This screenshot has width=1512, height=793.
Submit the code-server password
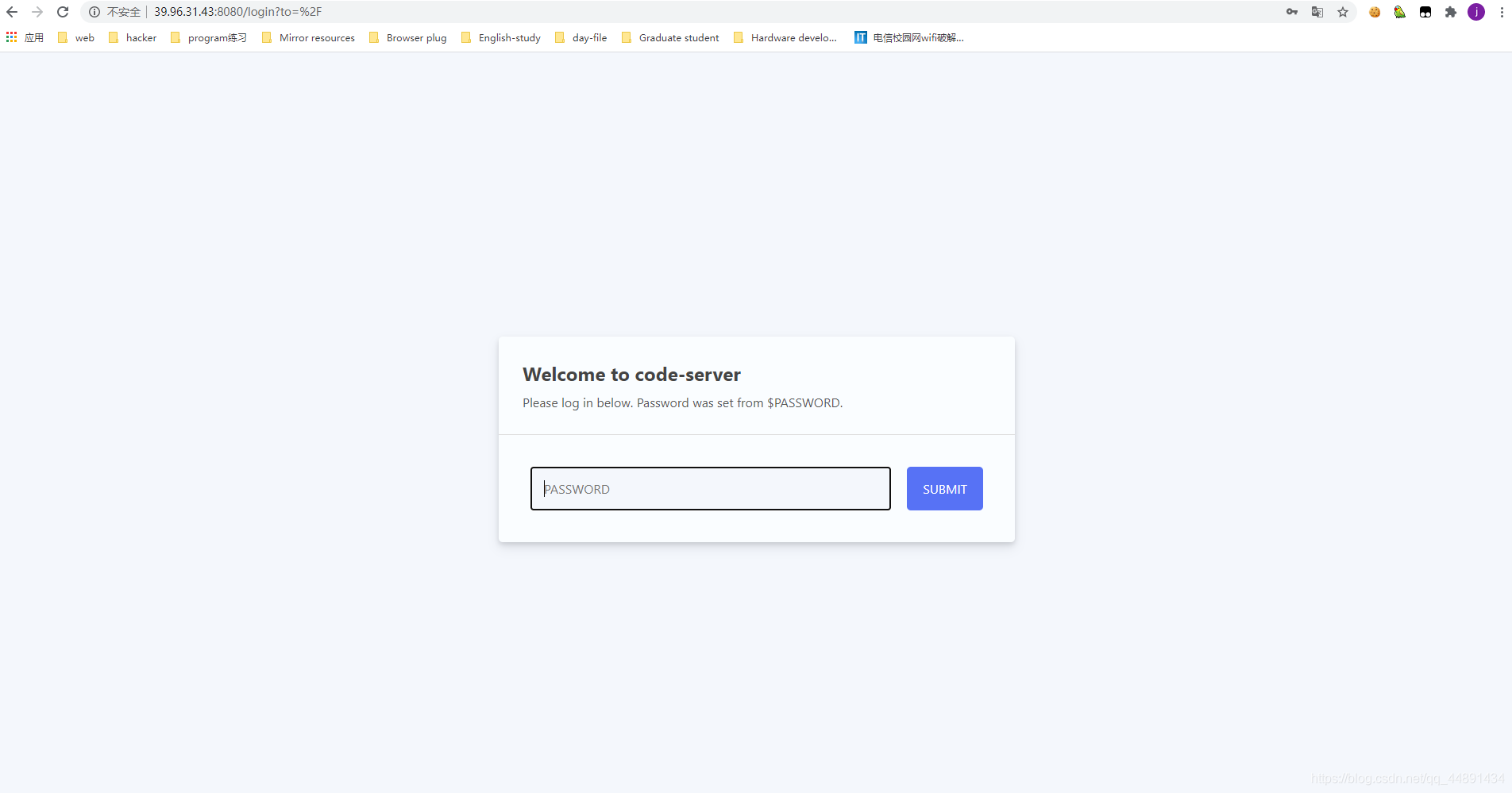[x=945, y=489]
